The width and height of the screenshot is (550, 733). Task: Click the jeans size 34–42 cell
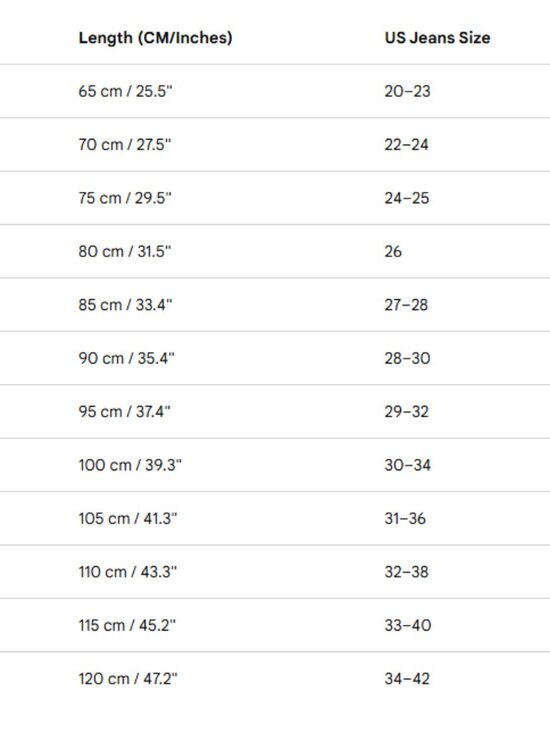pos(407,679)
